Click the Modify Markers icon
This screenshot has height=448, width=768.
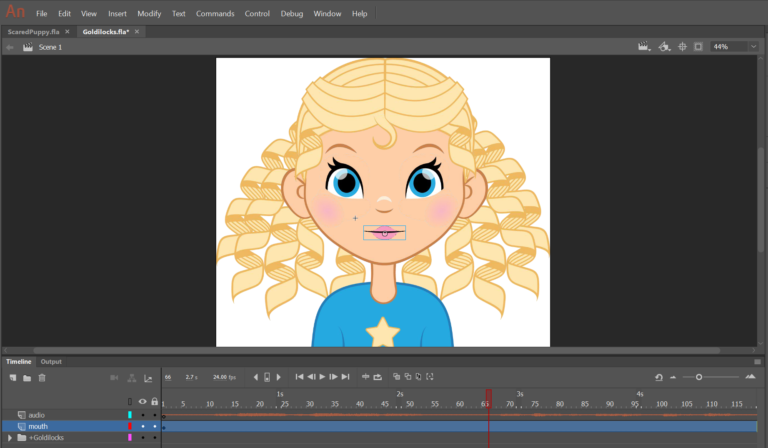tap(430, 377)
